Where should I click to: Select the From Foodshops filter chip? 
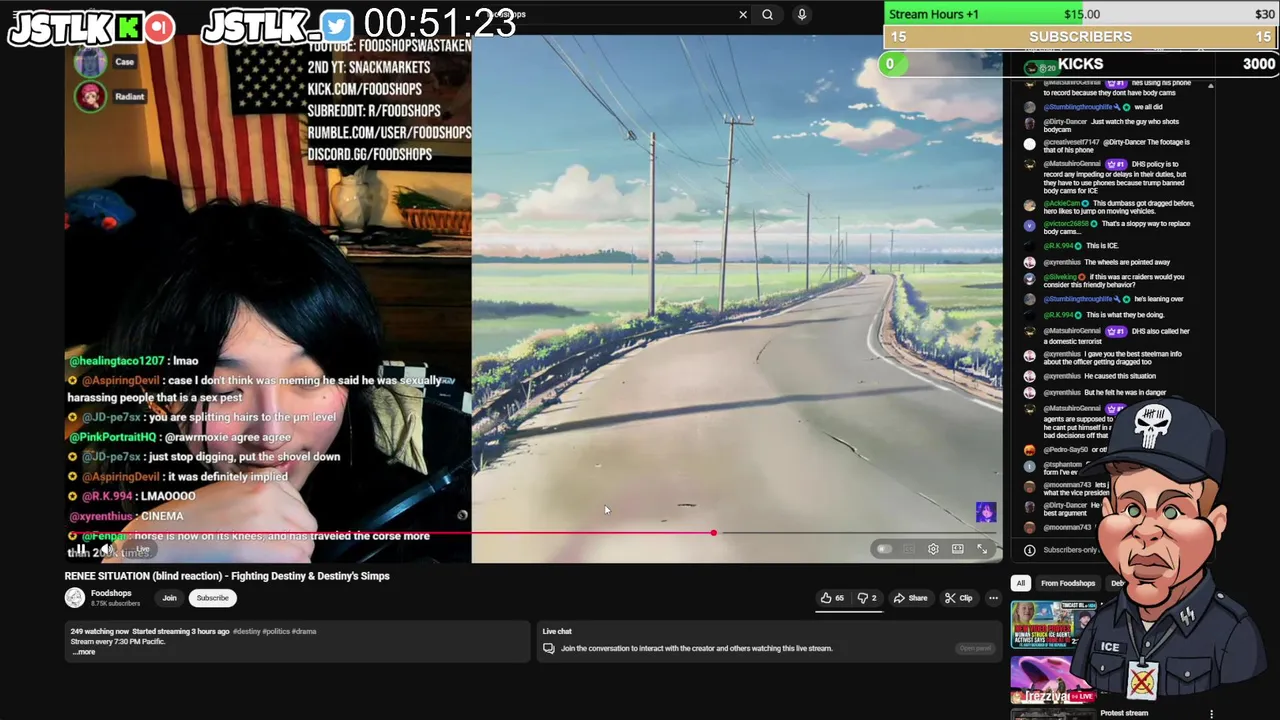[1067, 583]
